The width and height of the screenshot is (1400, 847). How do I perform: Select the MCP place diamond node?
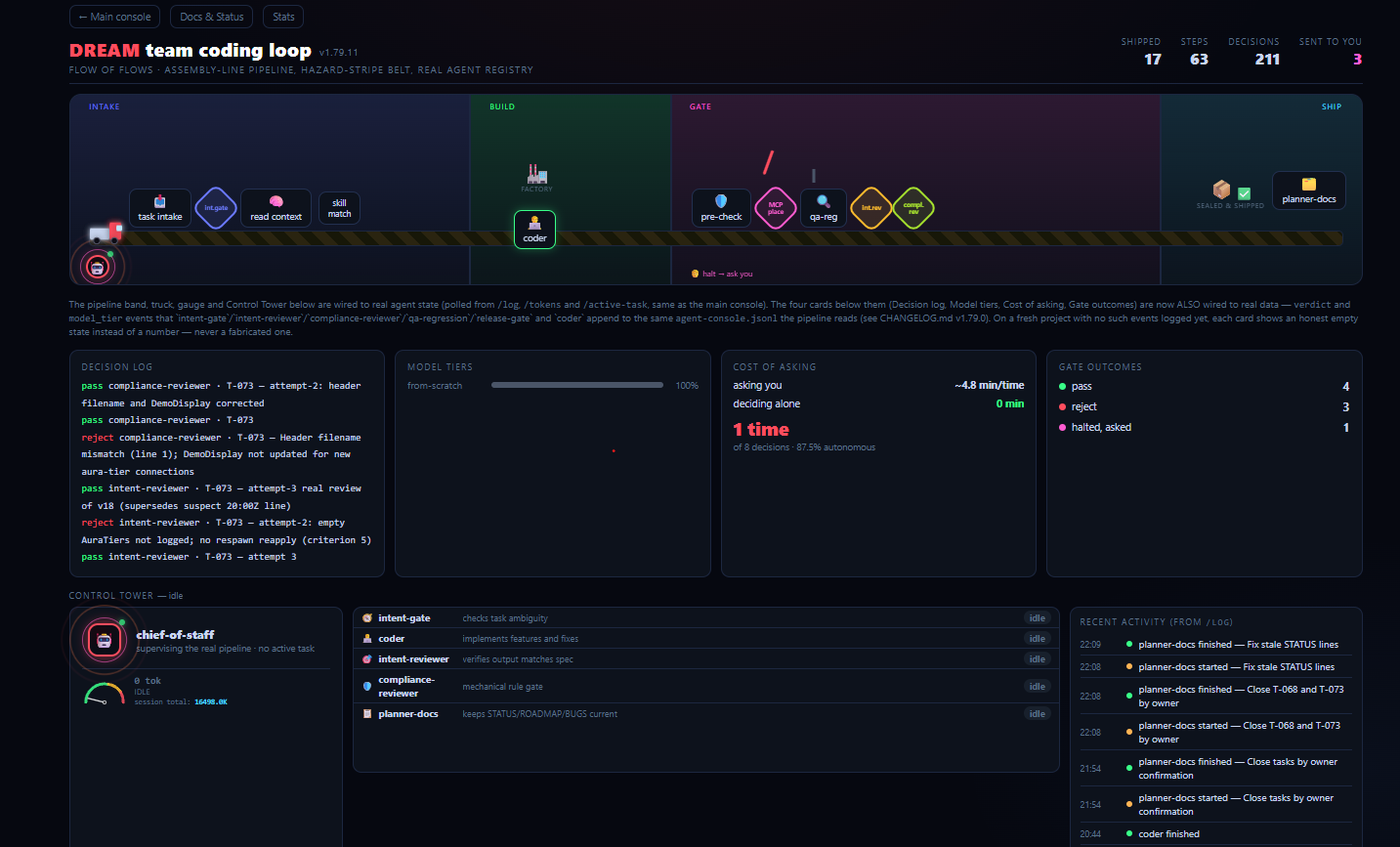pos(776,208)
